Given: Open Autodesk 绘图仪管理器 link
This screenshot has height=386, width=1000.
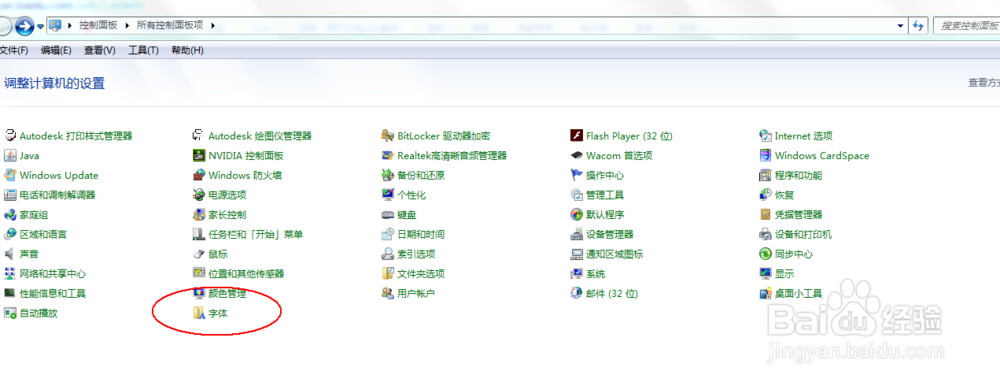Looking at the screenshot, I should [260, 135].
